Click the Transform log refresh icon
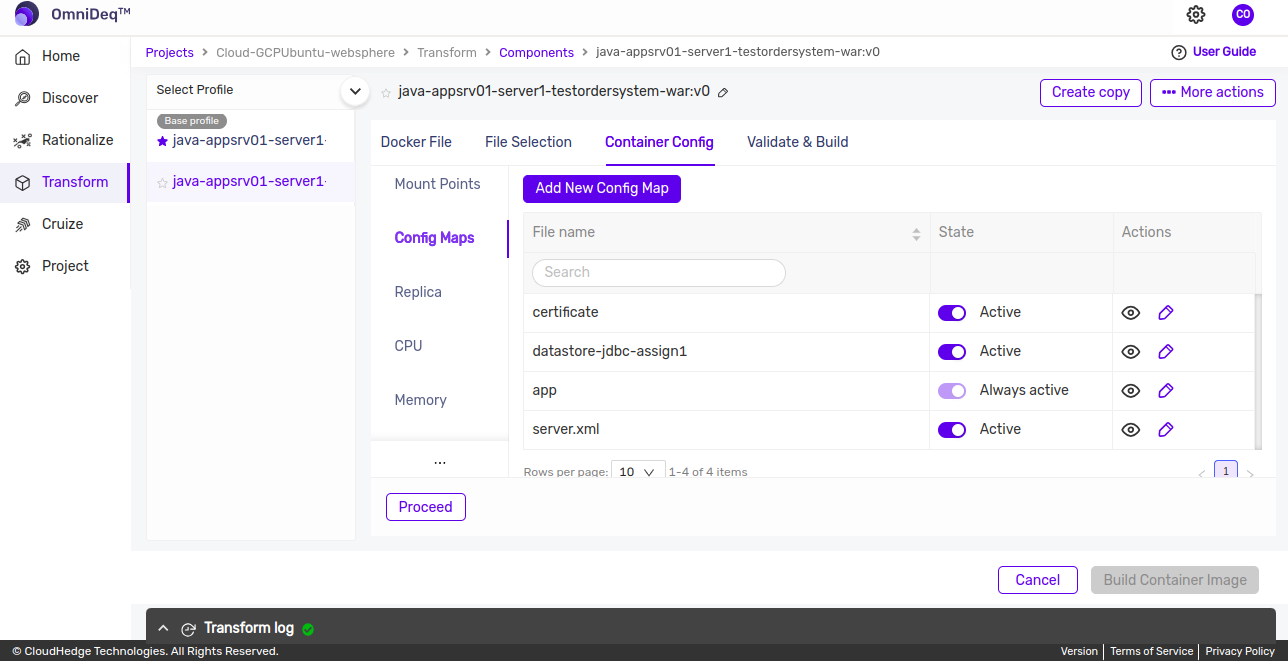The image size is (1288, 661). click(x=188, y=629)
